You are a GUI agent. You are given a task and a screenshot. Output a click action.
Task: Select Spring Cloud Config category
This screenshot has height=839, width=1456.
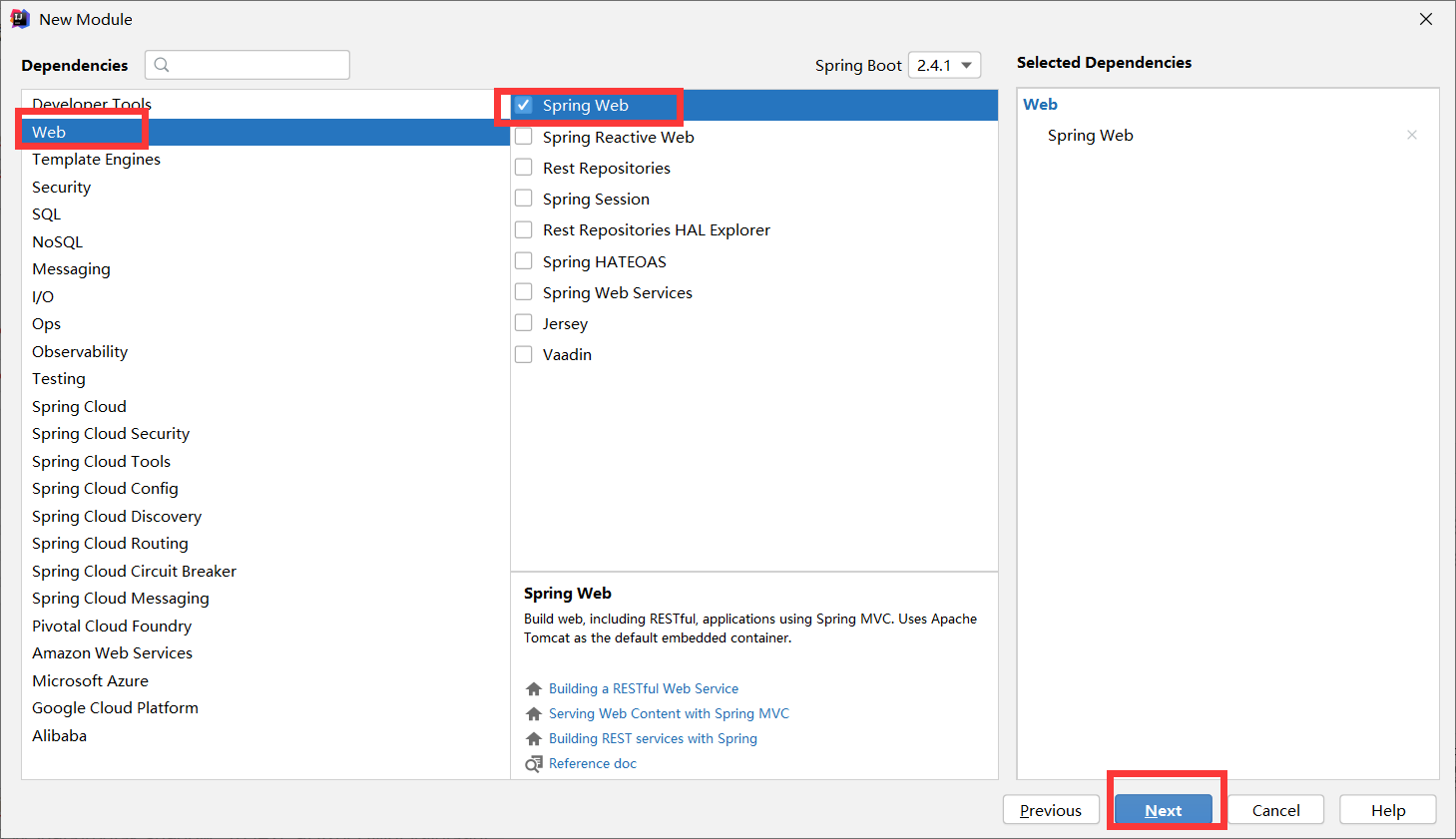point(265,489)
